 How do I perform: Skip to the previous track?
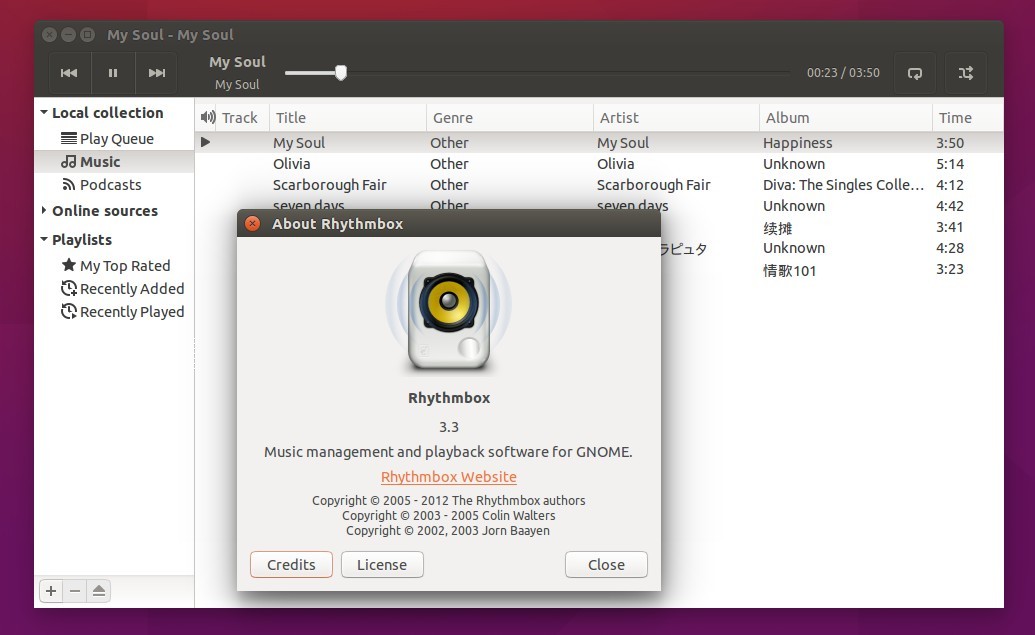click(69, 73)
